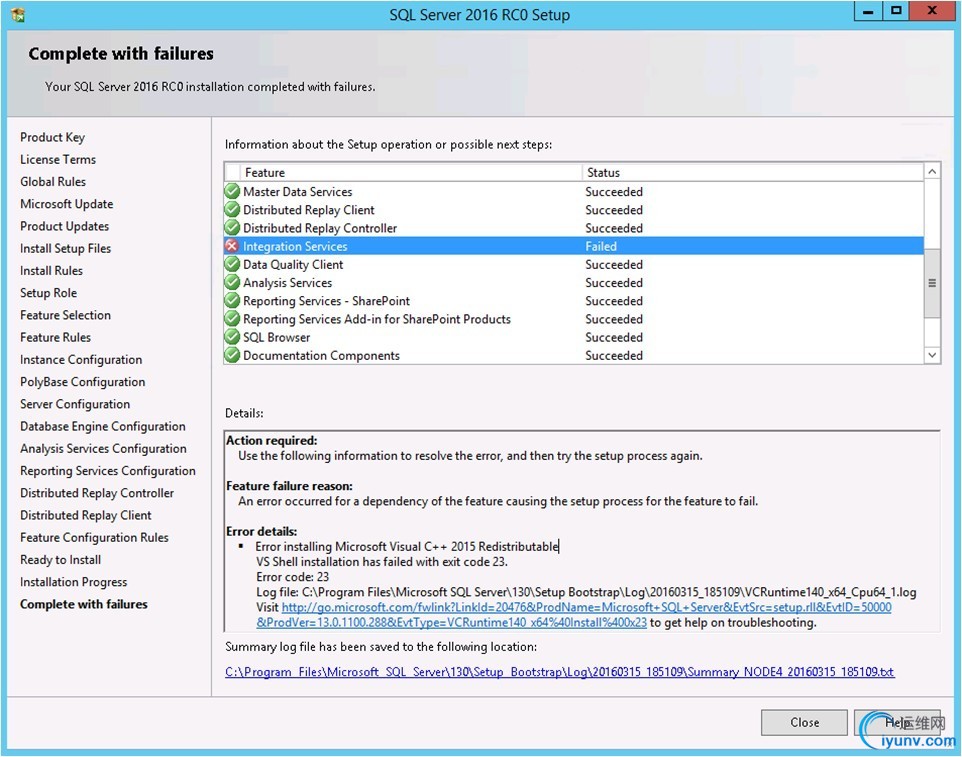Click the License Terms step
Image resolution: width=962 pixels, height=757 pixels.
[x=58, y=159]
